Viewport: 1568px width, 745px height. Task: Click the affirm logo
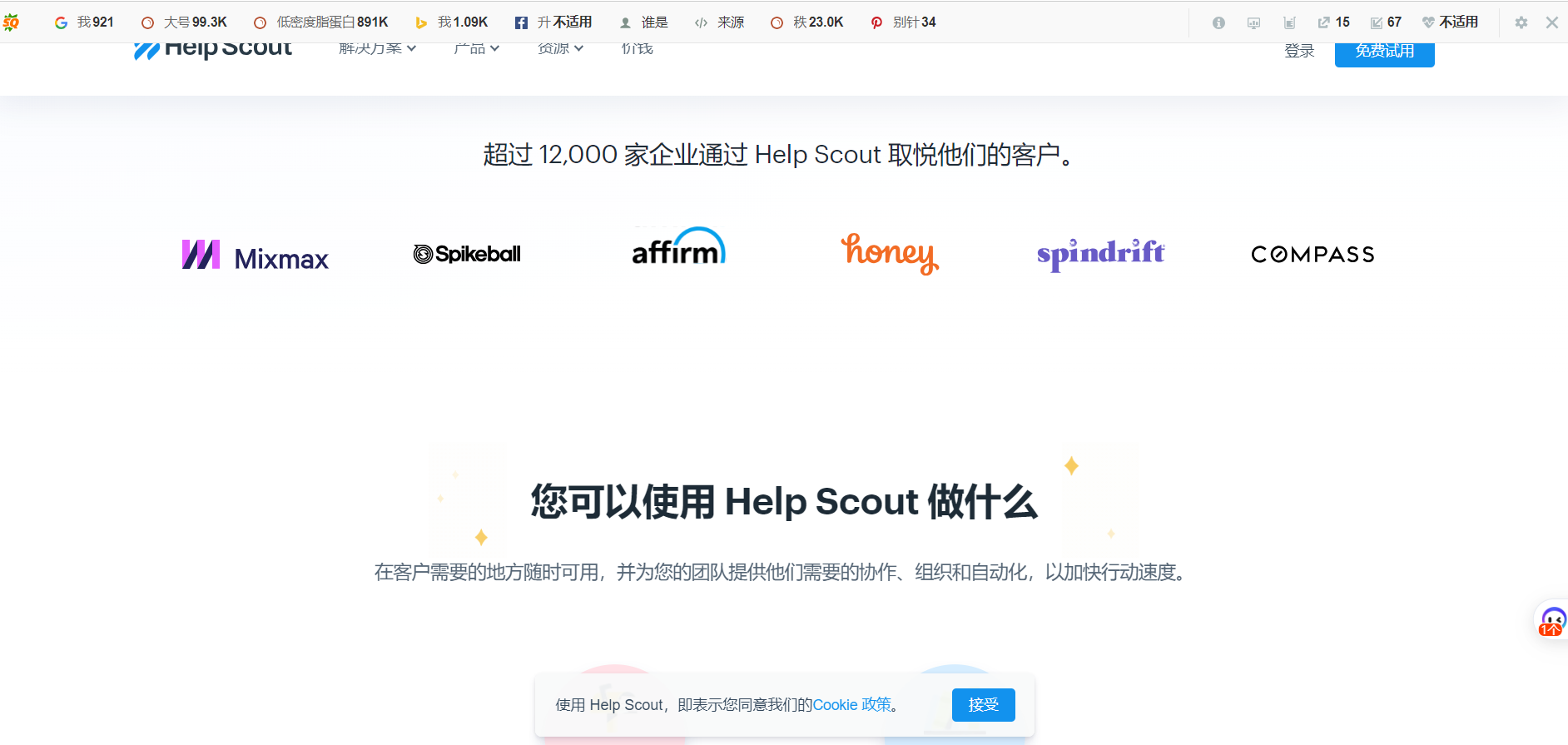tap(679, 246)
